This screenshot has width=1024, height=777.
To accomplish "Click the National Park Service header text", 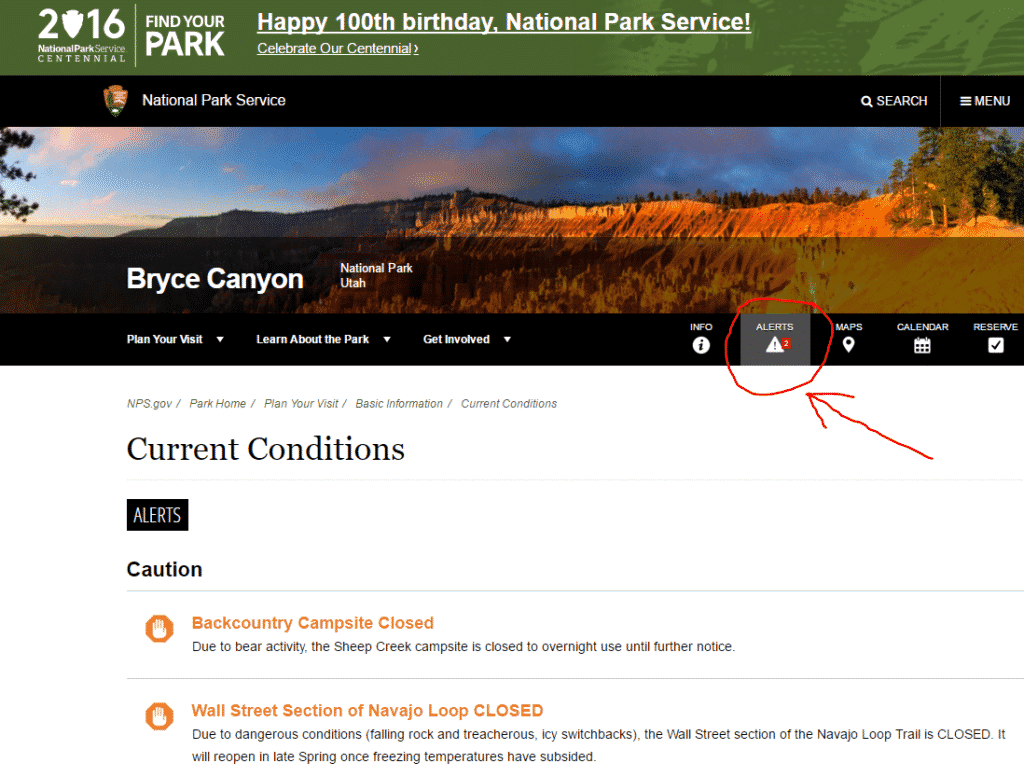I will pyautogui.click(x=214, y=101).
